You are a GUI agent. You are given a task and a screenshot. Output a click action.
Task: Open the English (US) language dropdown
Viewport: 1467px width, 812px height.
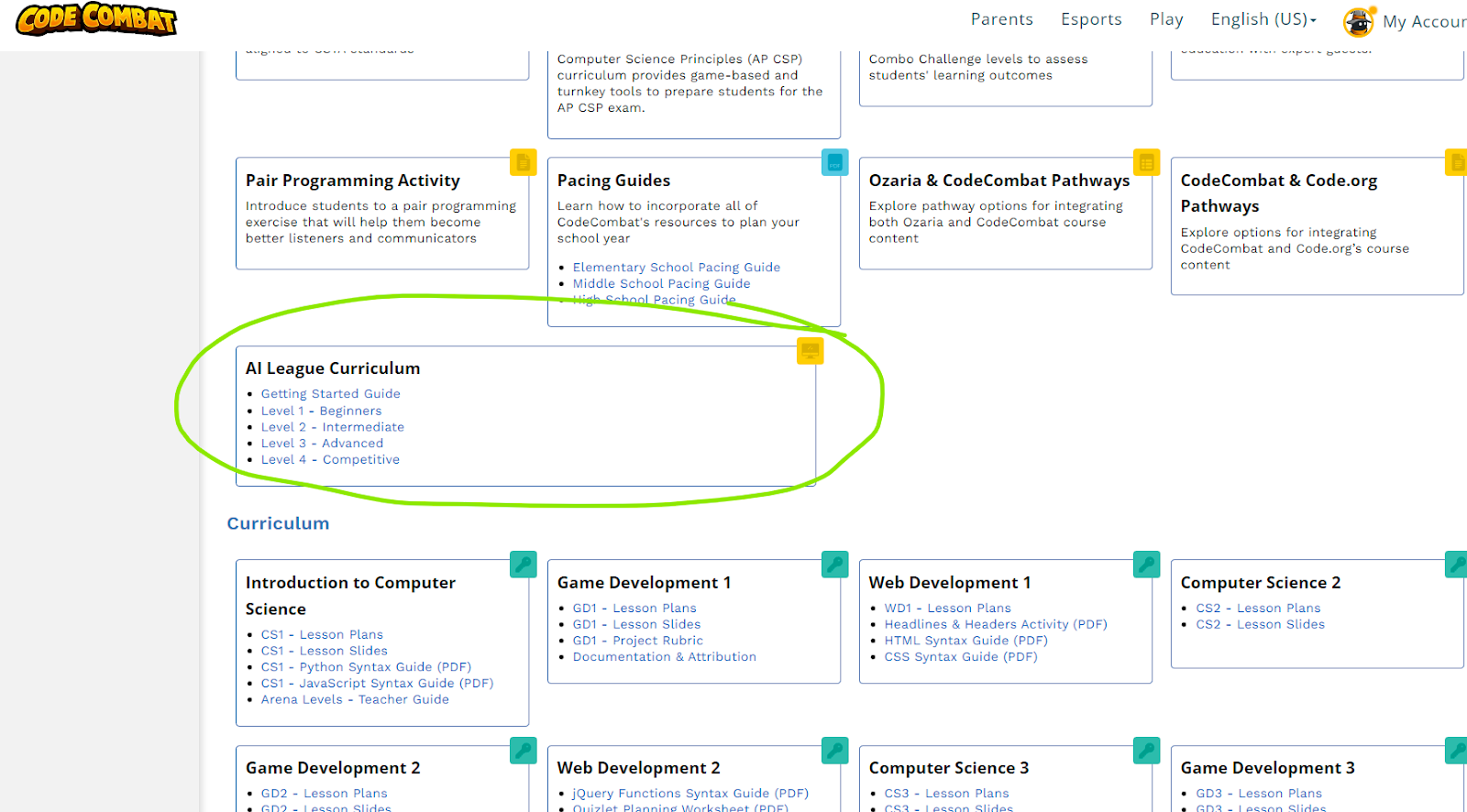(1263, 19)
